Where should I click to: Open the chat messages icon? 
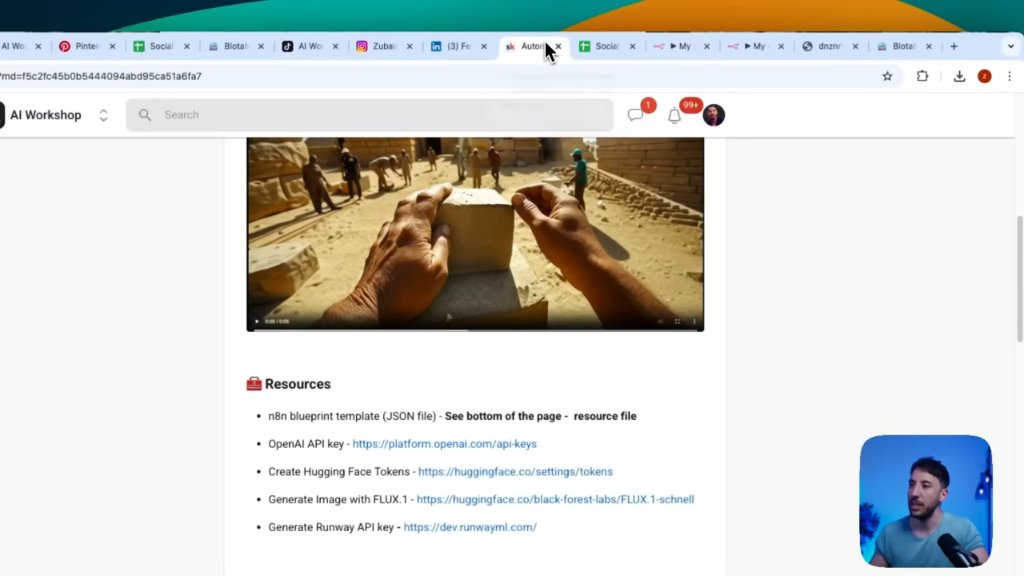click(x=635, y=115)
